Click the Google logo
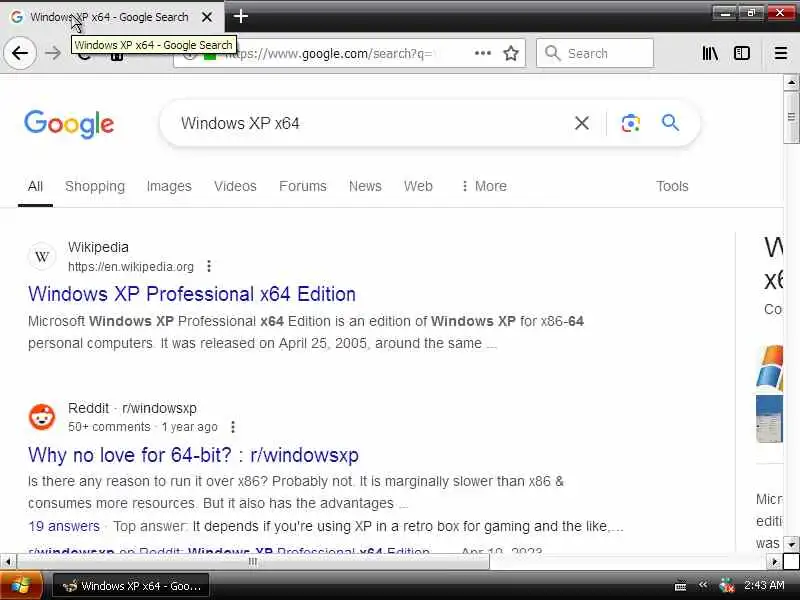 69,124
